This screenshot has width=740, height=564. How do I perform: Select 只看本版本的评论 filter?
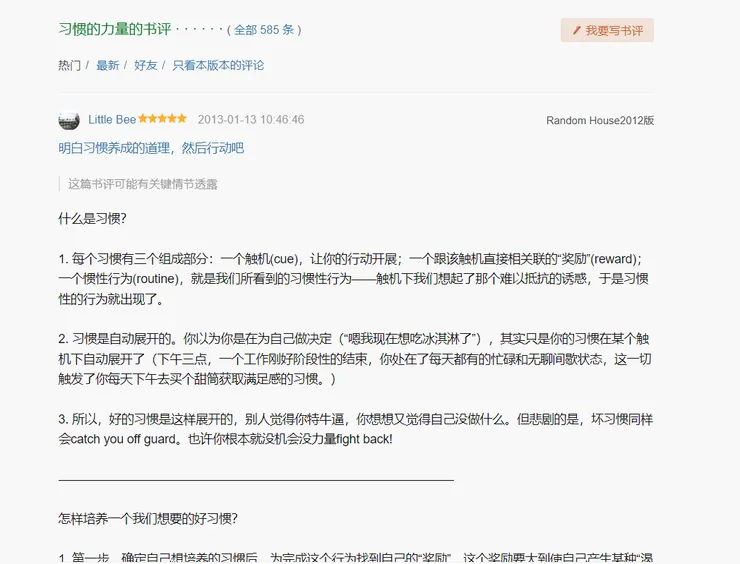(x=218, y=65)
